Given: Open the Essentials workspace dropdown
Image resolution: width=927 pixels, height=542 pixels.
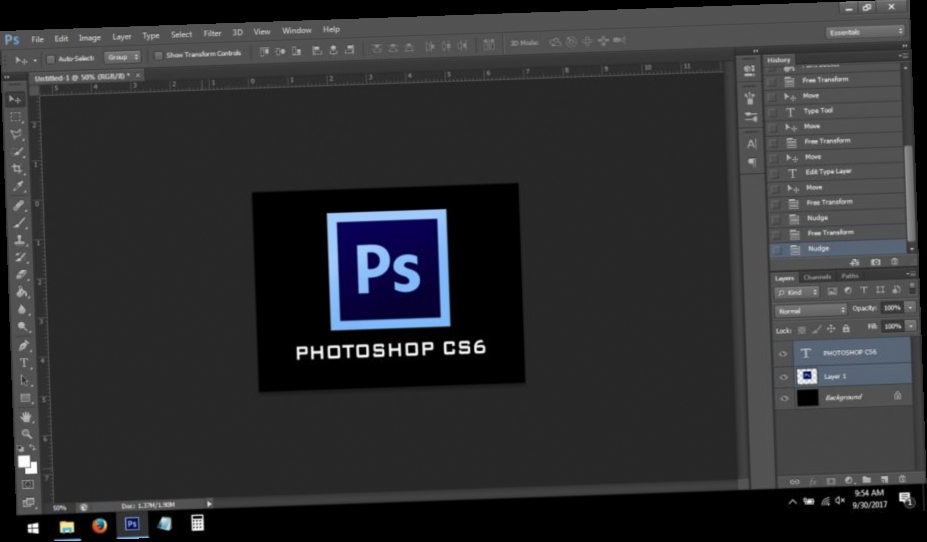Looking at the screenshot, I should coord(866,32).
